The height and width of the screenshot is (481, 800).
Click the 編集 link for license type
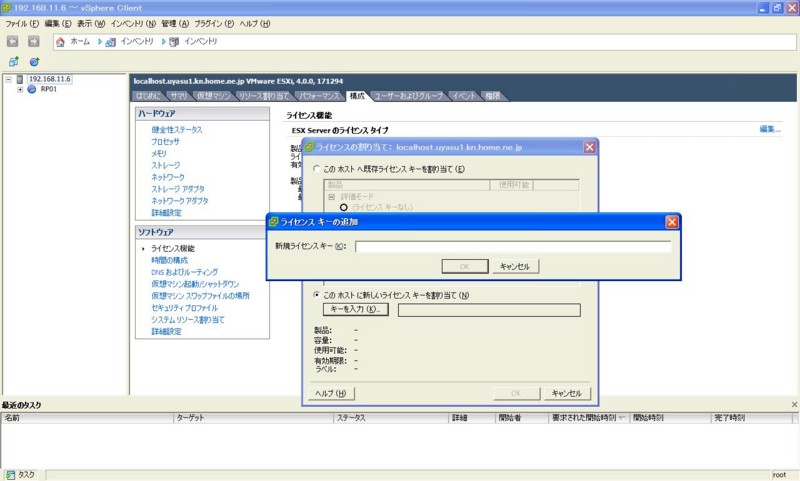click(x=769, y=129)
